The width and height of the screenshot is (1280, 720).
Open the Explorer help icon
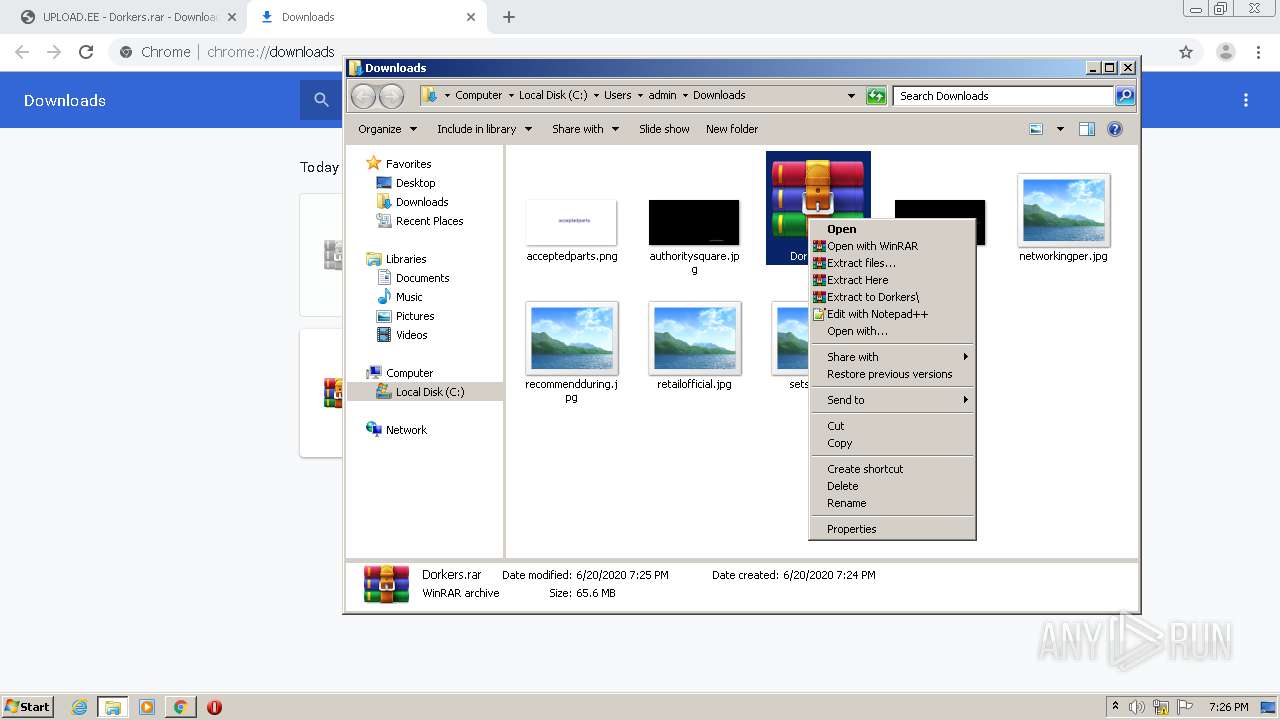(x=1115, y=129)
